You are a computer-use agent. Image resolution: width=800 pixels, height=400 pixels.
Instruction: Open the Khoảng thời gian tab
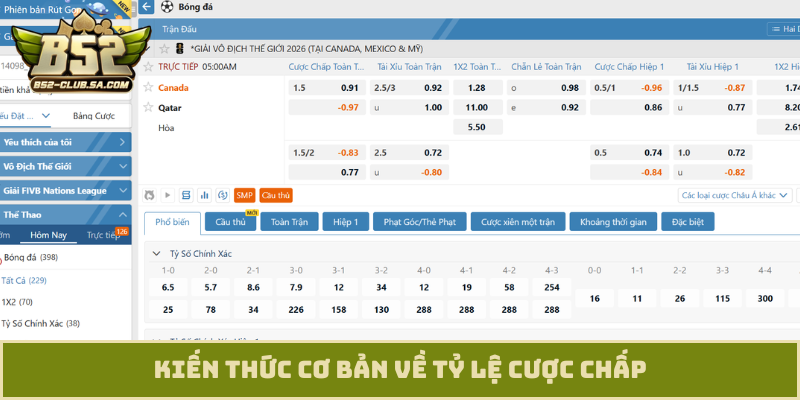(613, 222)
